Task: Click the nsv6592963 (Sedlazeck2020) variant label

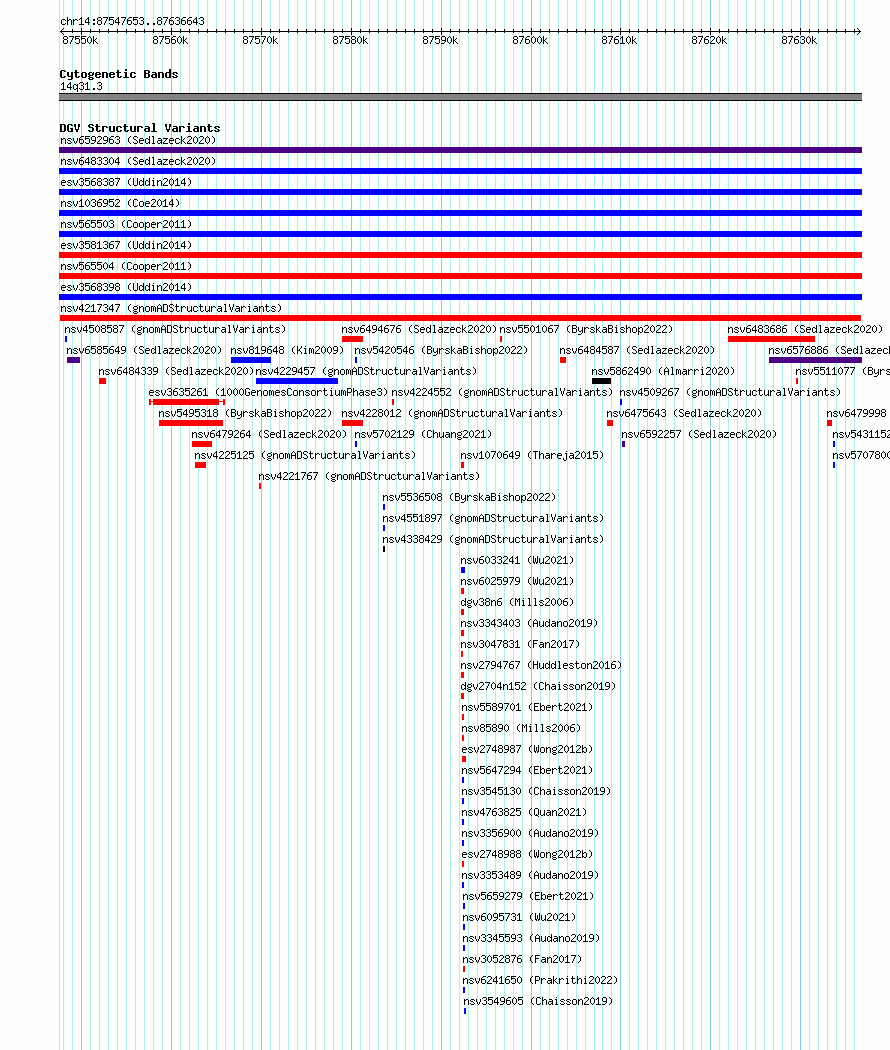Action: click(x=138, y=140)
